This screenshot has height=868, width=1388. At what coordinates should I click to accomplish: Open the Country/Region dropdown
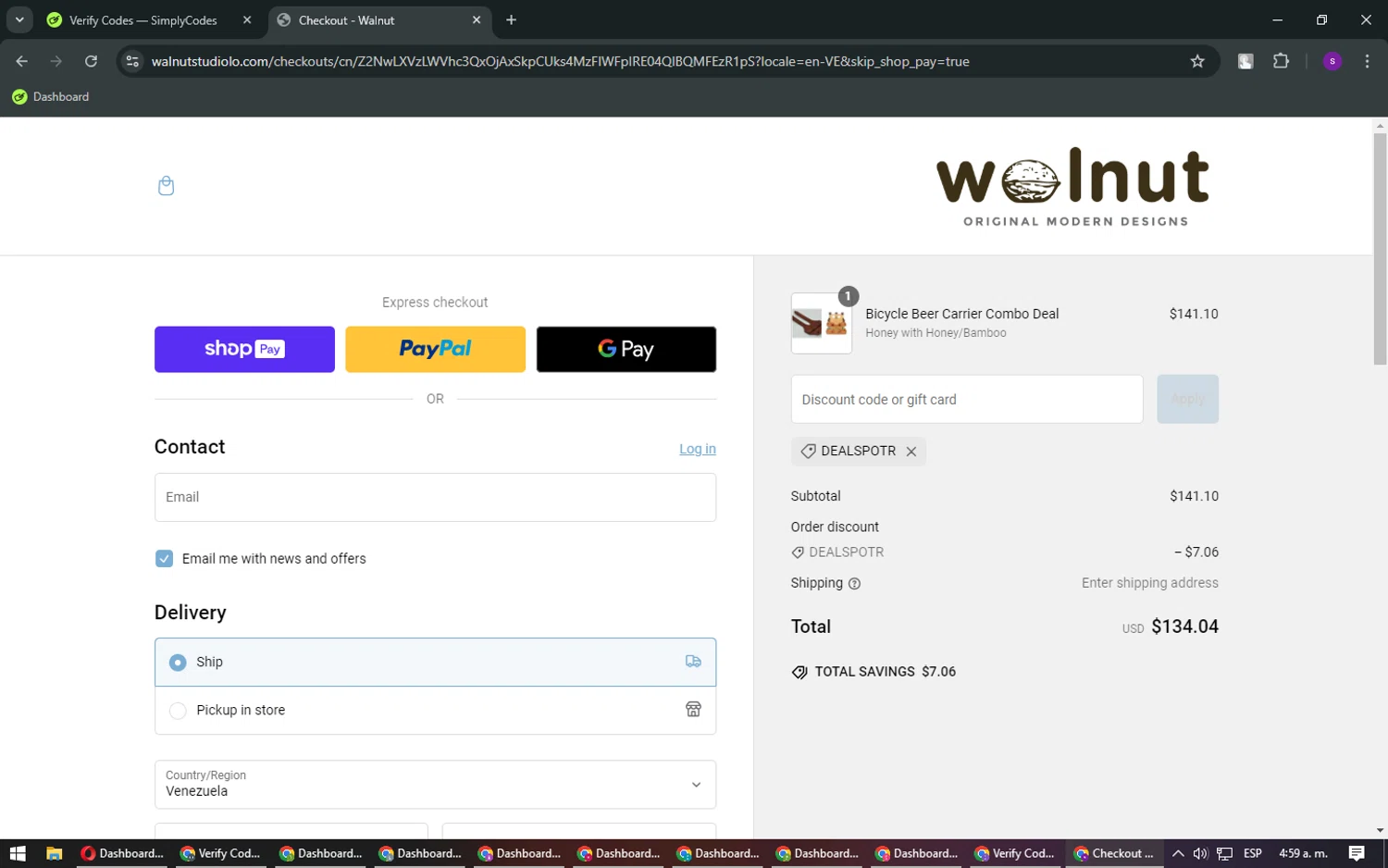[435, 784]
